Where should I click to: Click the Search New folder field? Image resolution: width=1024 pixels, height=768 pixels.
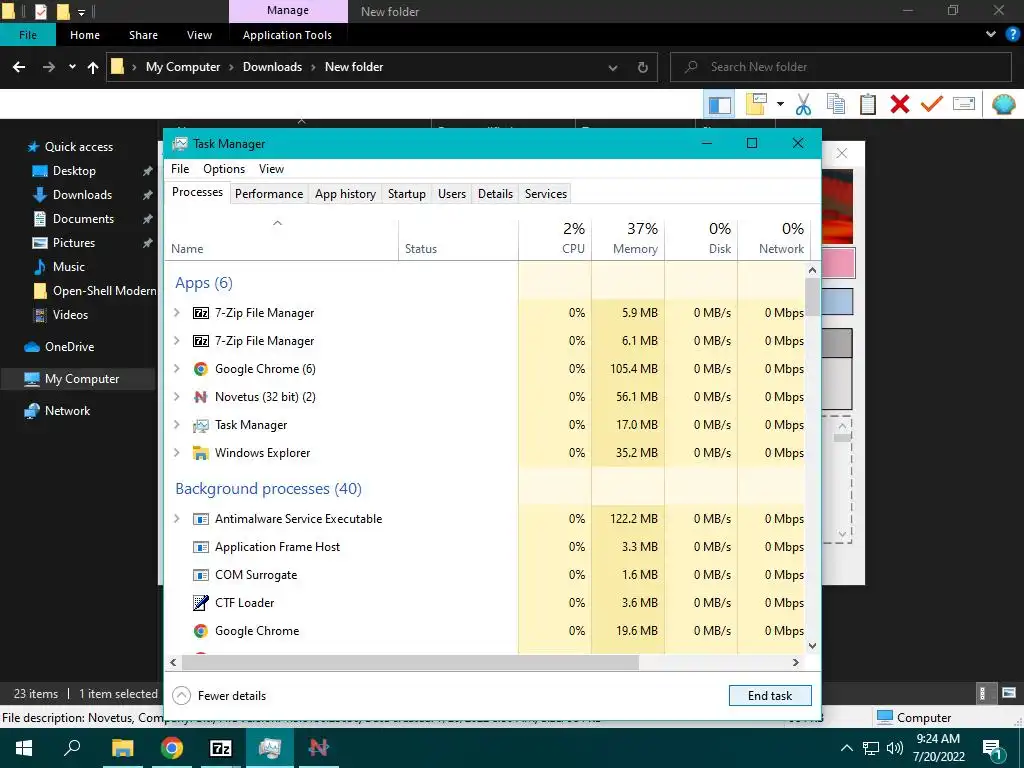840,67
